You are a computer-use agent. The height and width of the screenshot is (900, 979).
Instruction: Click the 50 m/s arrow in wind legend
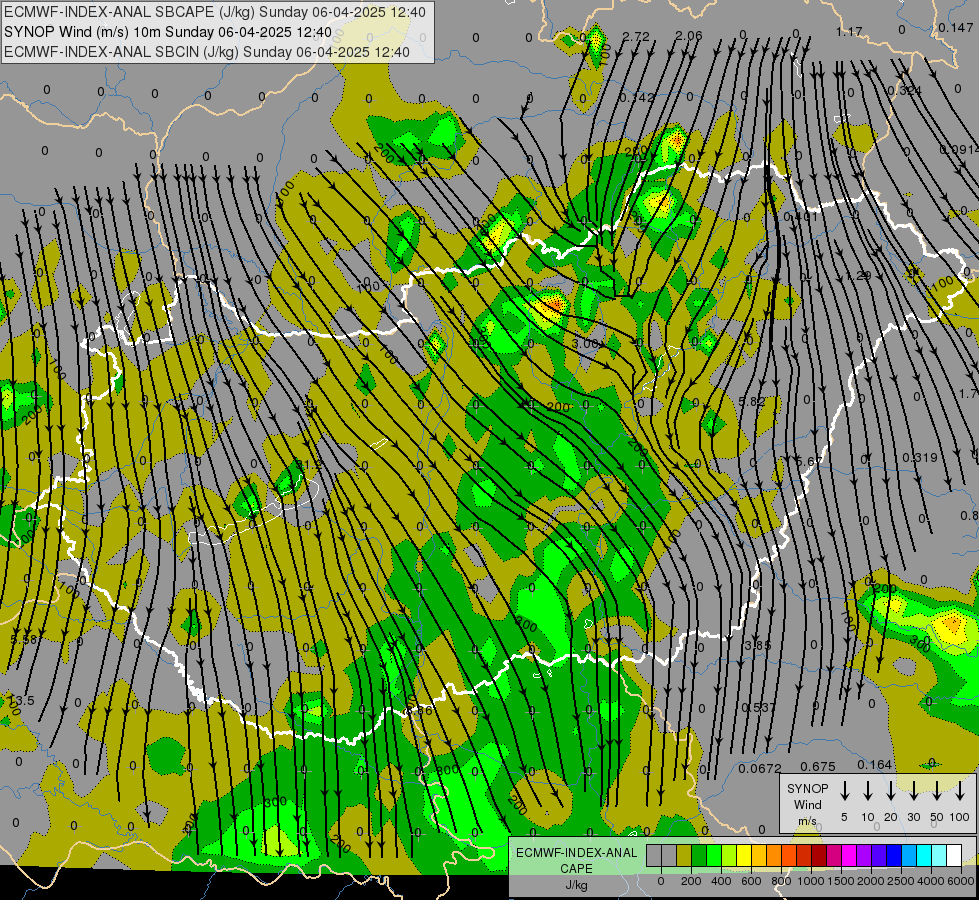[937, 790]
